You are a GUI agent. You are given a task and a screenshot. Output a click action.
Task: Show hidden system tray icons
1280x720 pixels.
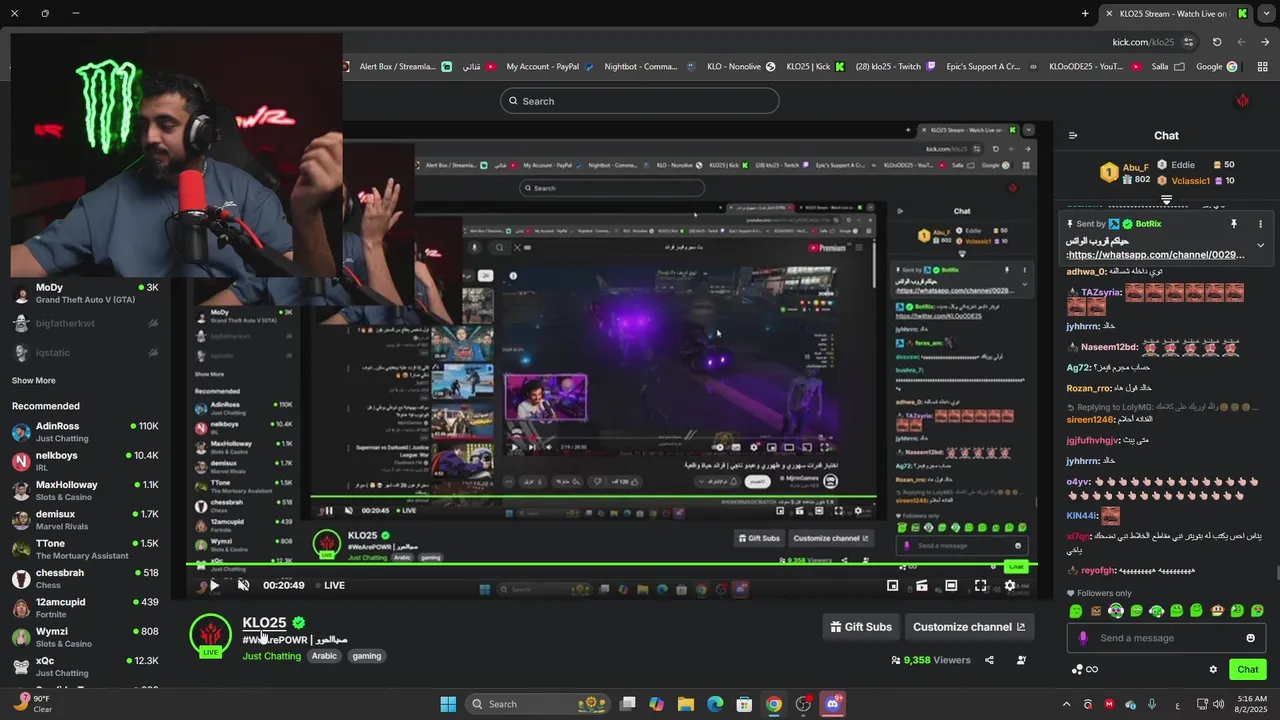click(1066, 704)
